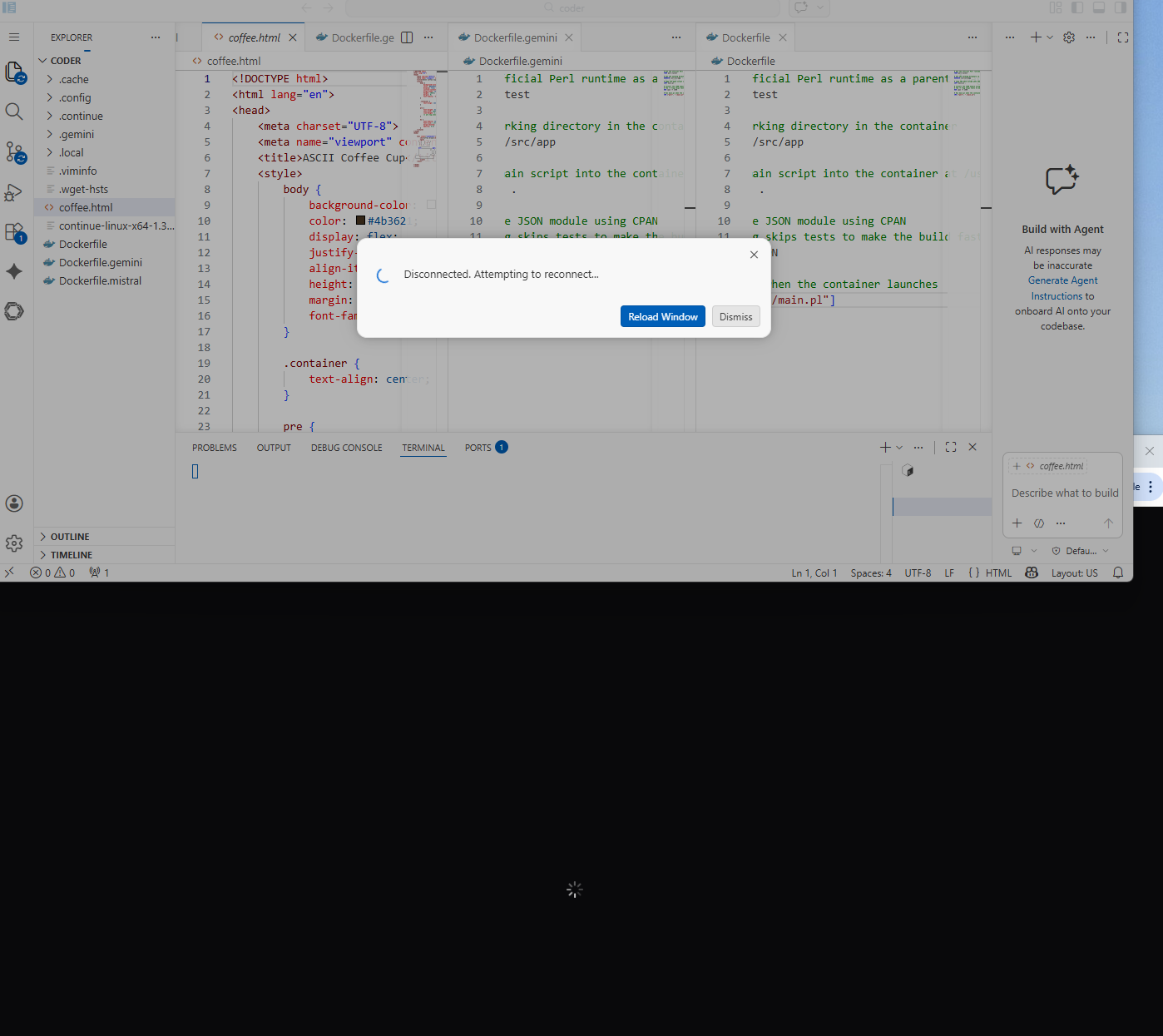Click the errors and warnings status indicator
Image resolution: width=1163 pixels, height=1036 pixels.
pos(52,573)
